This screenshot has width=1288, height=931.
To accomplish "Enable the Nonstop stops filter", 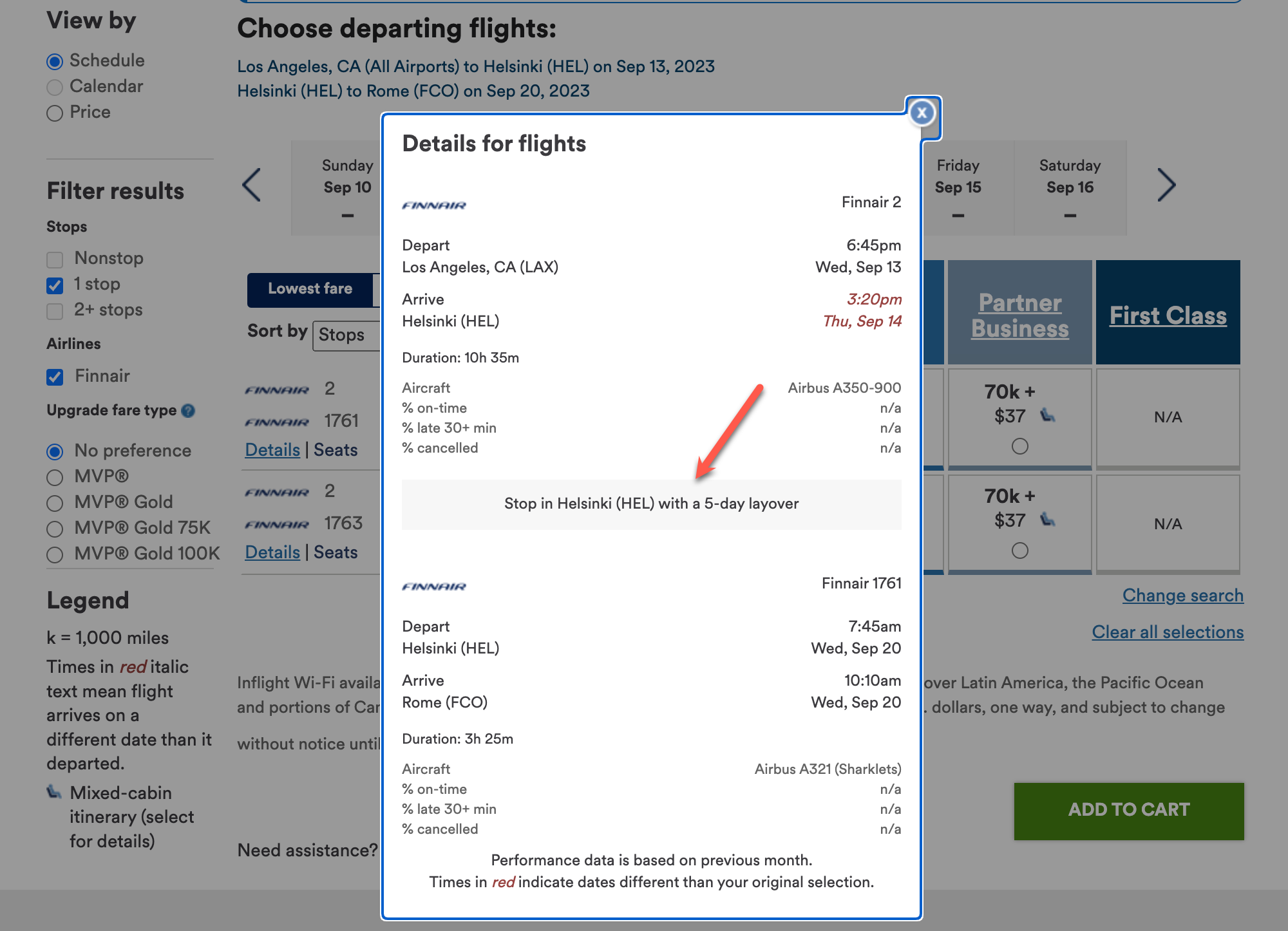I will click(55, 259).
